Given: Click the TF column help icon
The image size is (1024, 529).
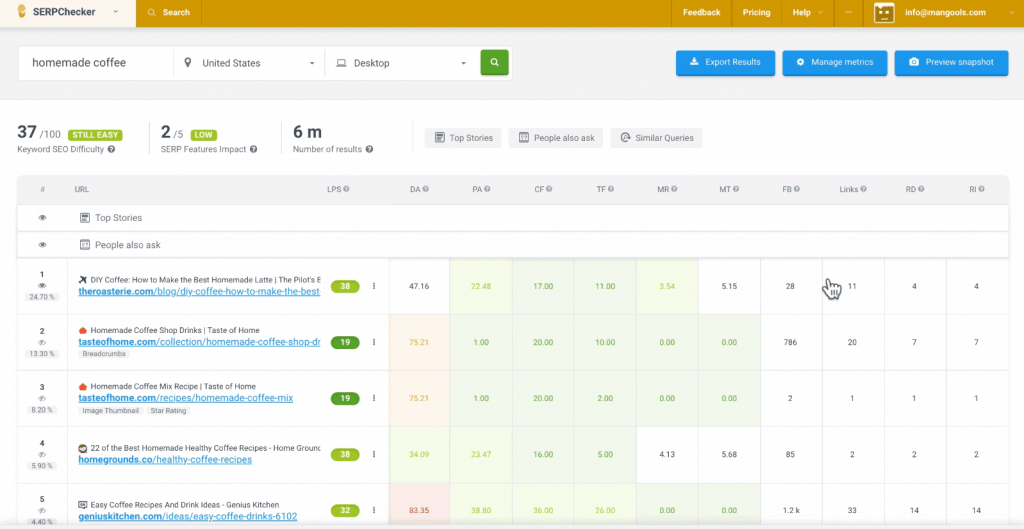Looking at the screenshot, I should (611, 189).
